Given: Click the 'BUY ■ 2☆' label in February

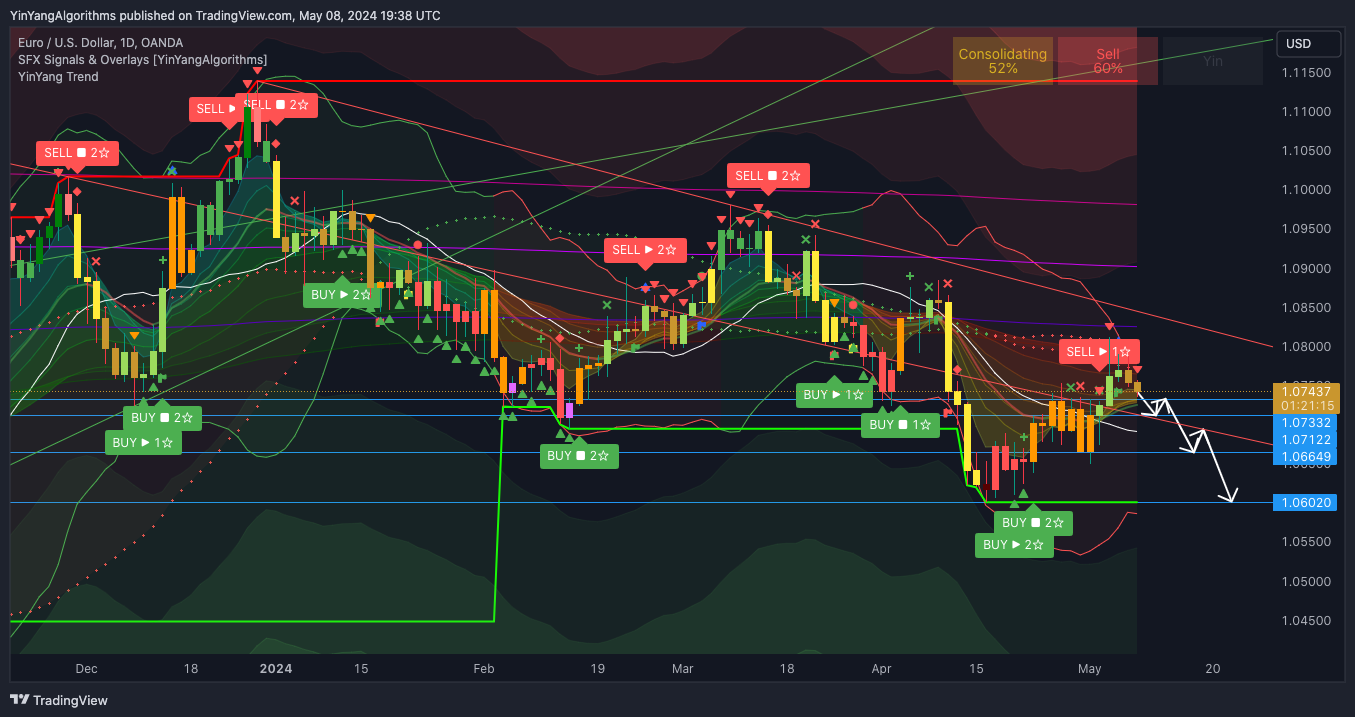Looking at the screenshot, I should pyautogui.click(x=579, y=456).
